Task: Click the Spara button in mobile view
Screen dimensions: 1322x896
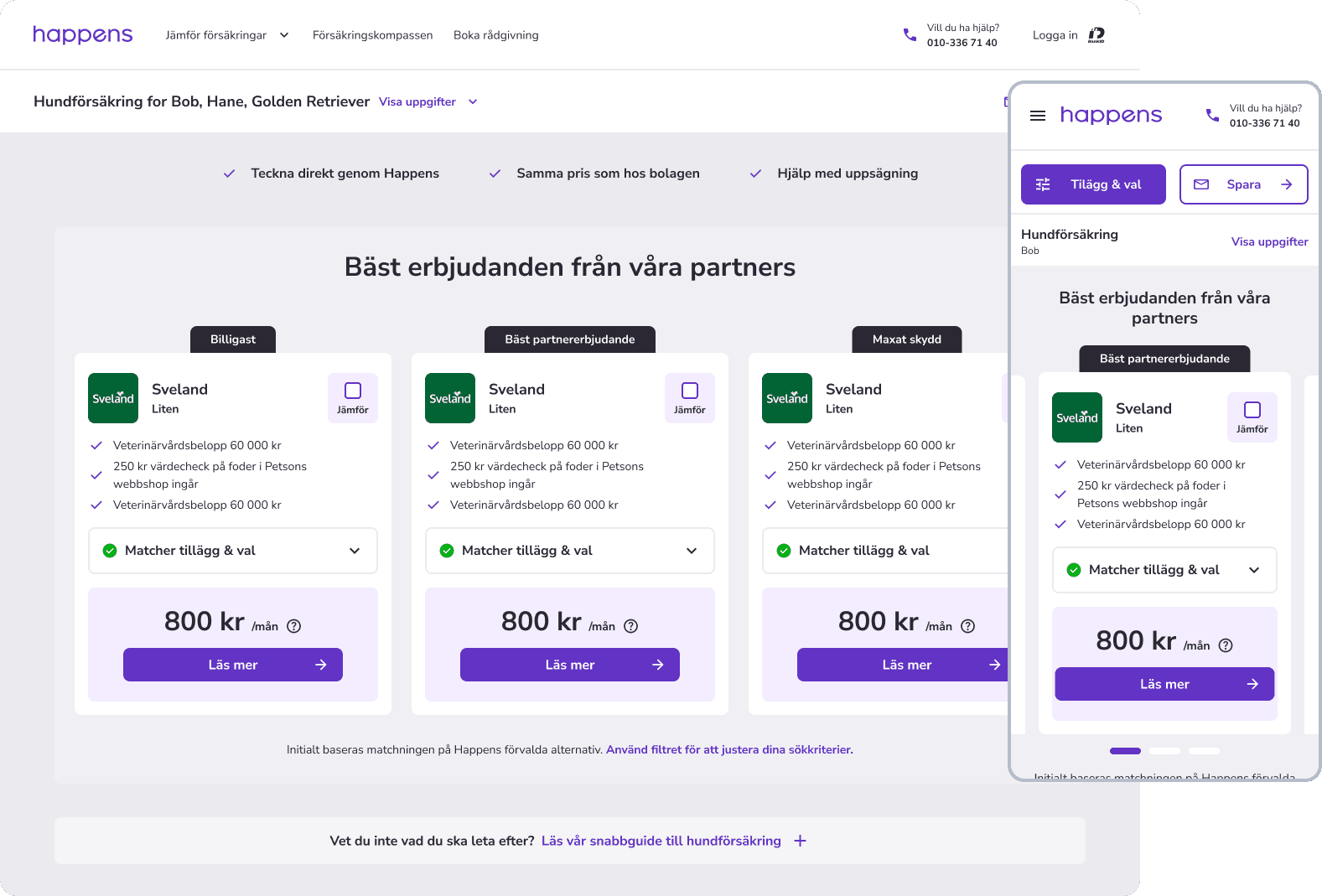Action: [x=1244, y=184]
